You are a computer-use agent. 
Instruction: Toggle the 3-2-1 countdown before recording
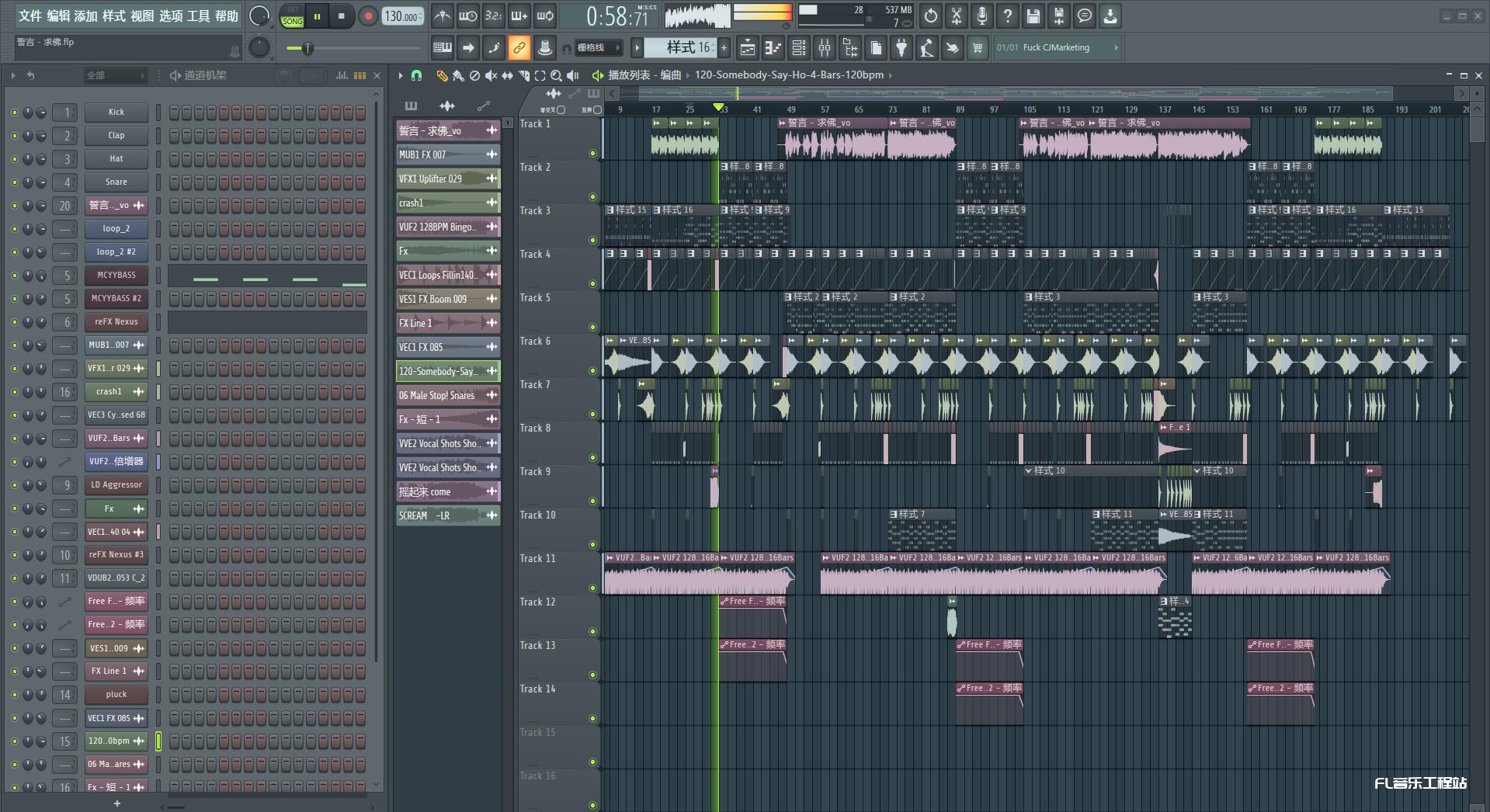point(493,16)
